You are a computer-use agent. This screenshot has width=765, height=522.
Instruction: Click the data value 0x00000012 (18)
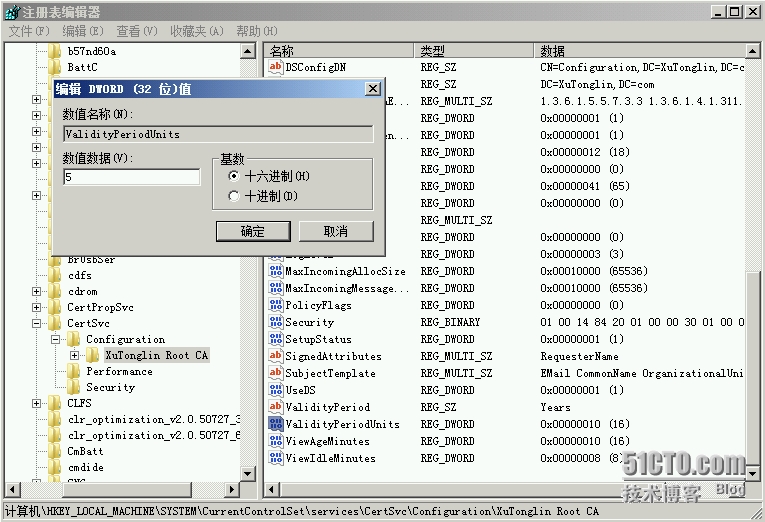pos(585,152)
